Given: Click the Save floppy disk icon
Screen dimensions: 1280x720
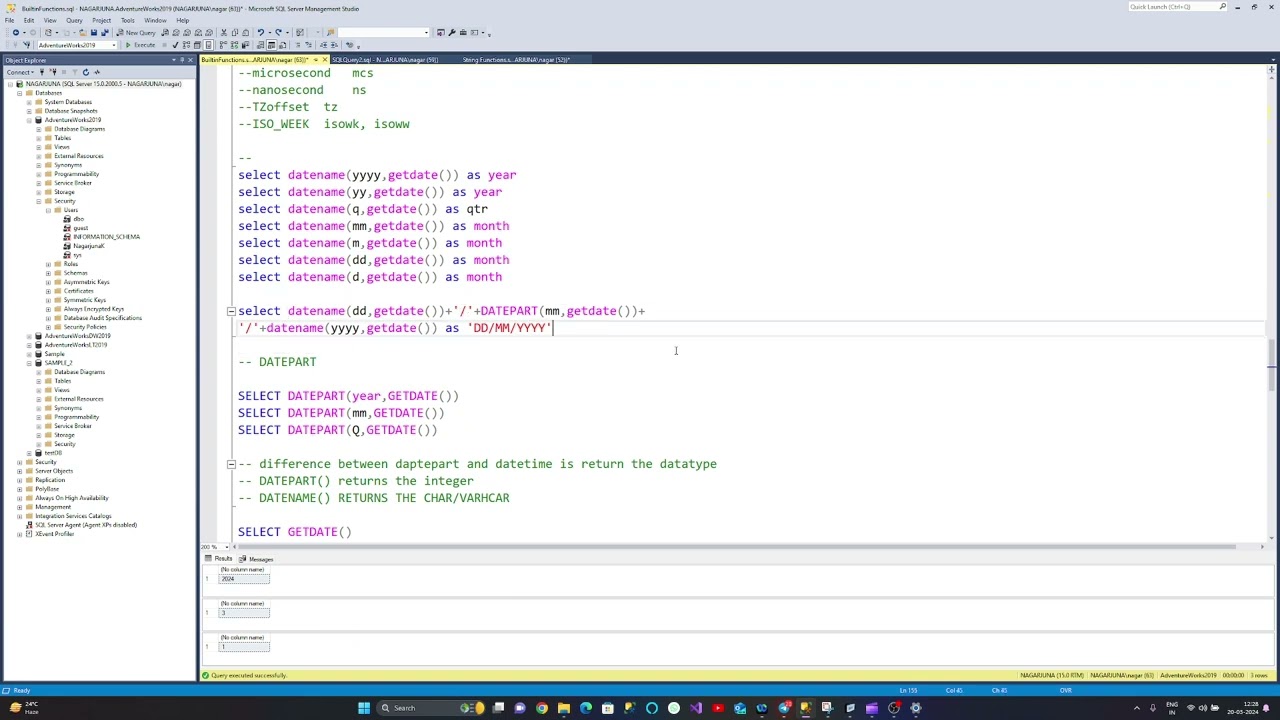Looking at the screenshot, I should coord(94,32).
